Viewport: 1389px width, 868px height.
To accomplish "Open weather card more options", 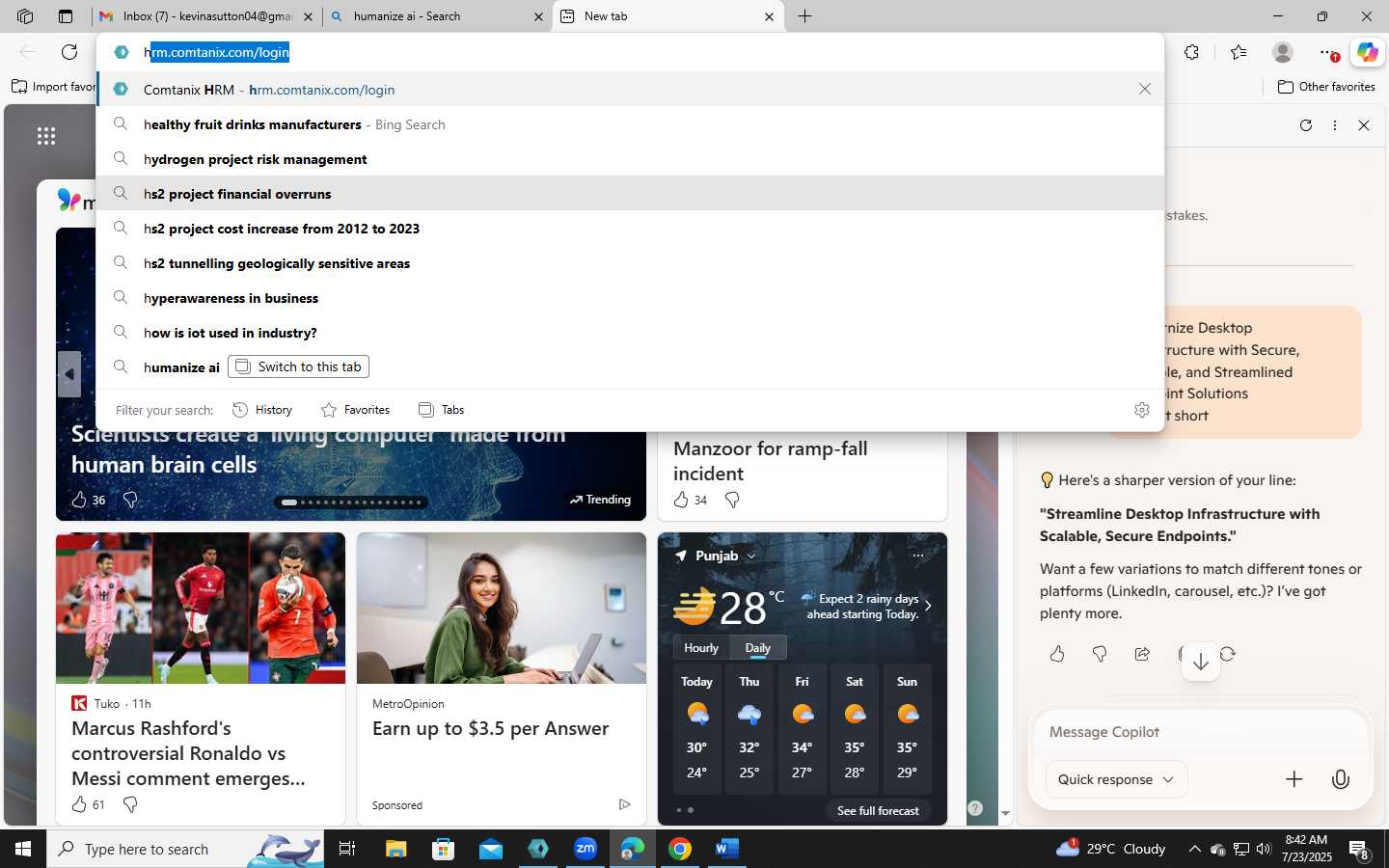I will pos(917,556).
